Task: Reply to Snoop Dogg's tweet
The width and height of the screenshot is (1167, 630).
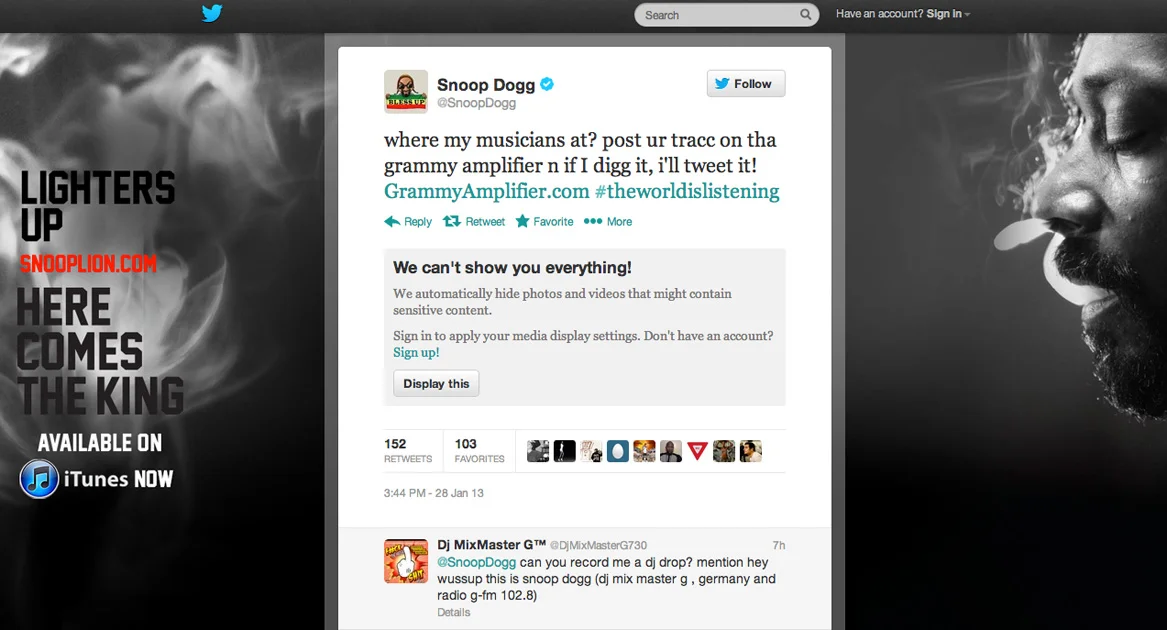Action: click(408, 221)
